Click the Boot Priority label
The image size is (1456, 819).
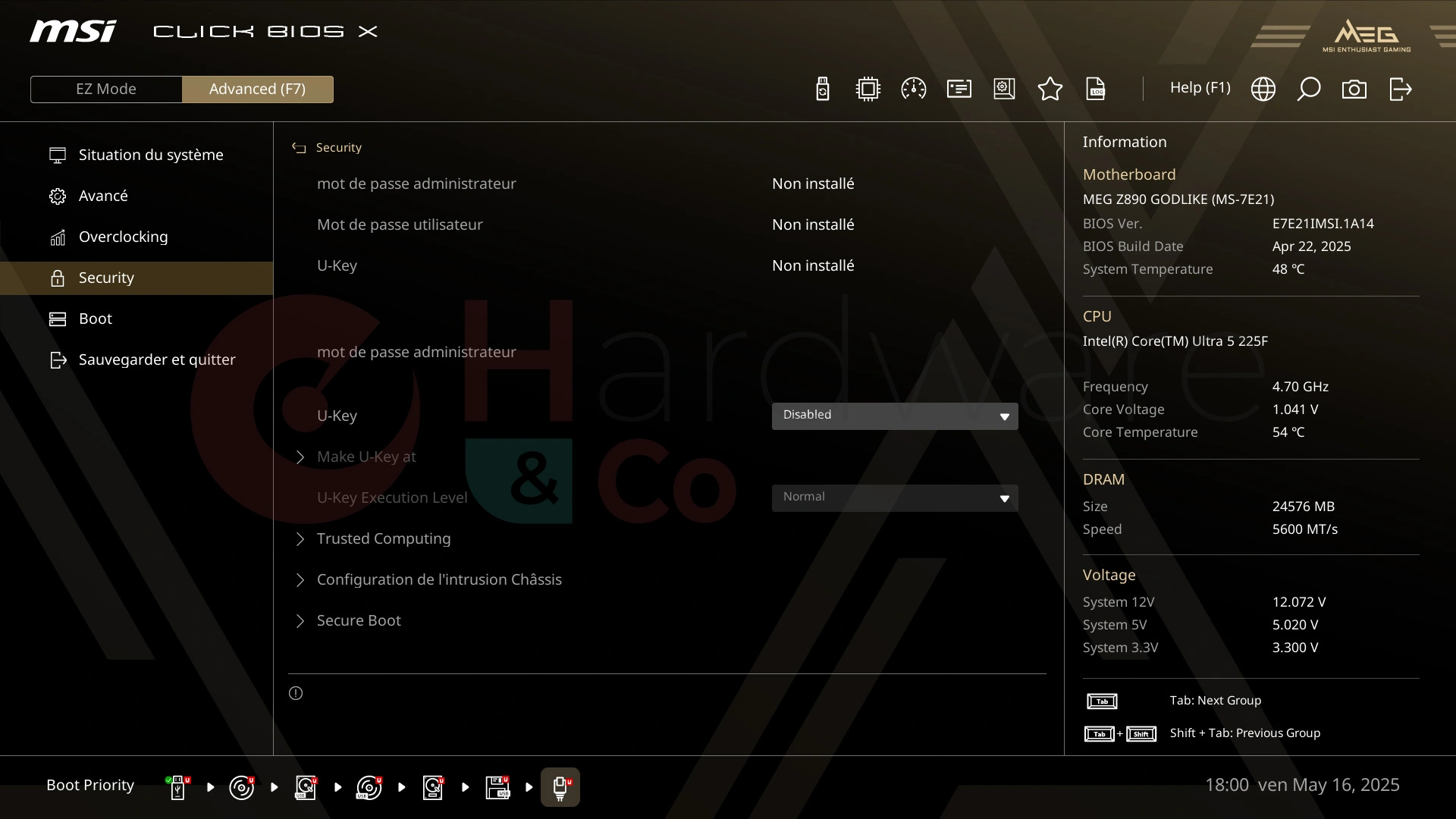pos(90,786)
